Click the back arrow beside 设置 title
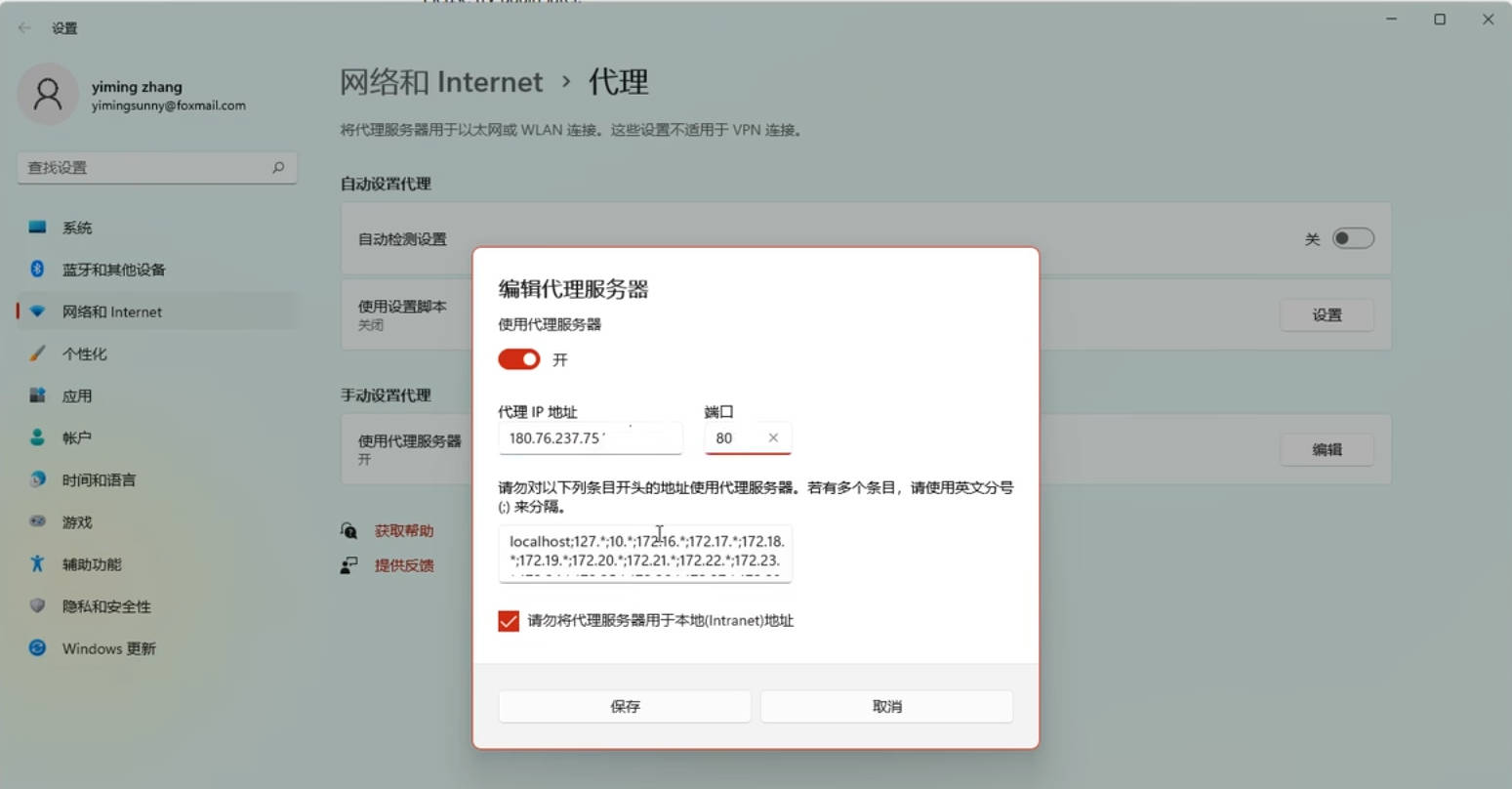Viewport: 1512px width, 789px height. 25,28
